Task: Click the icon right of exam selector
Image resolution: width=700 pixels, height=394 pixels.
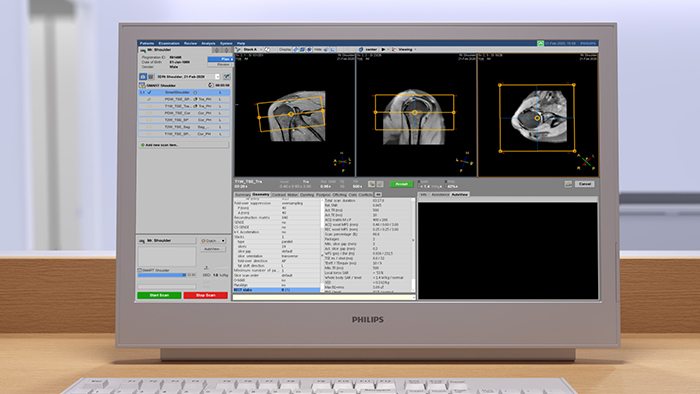Action: [x=227, y=77]
